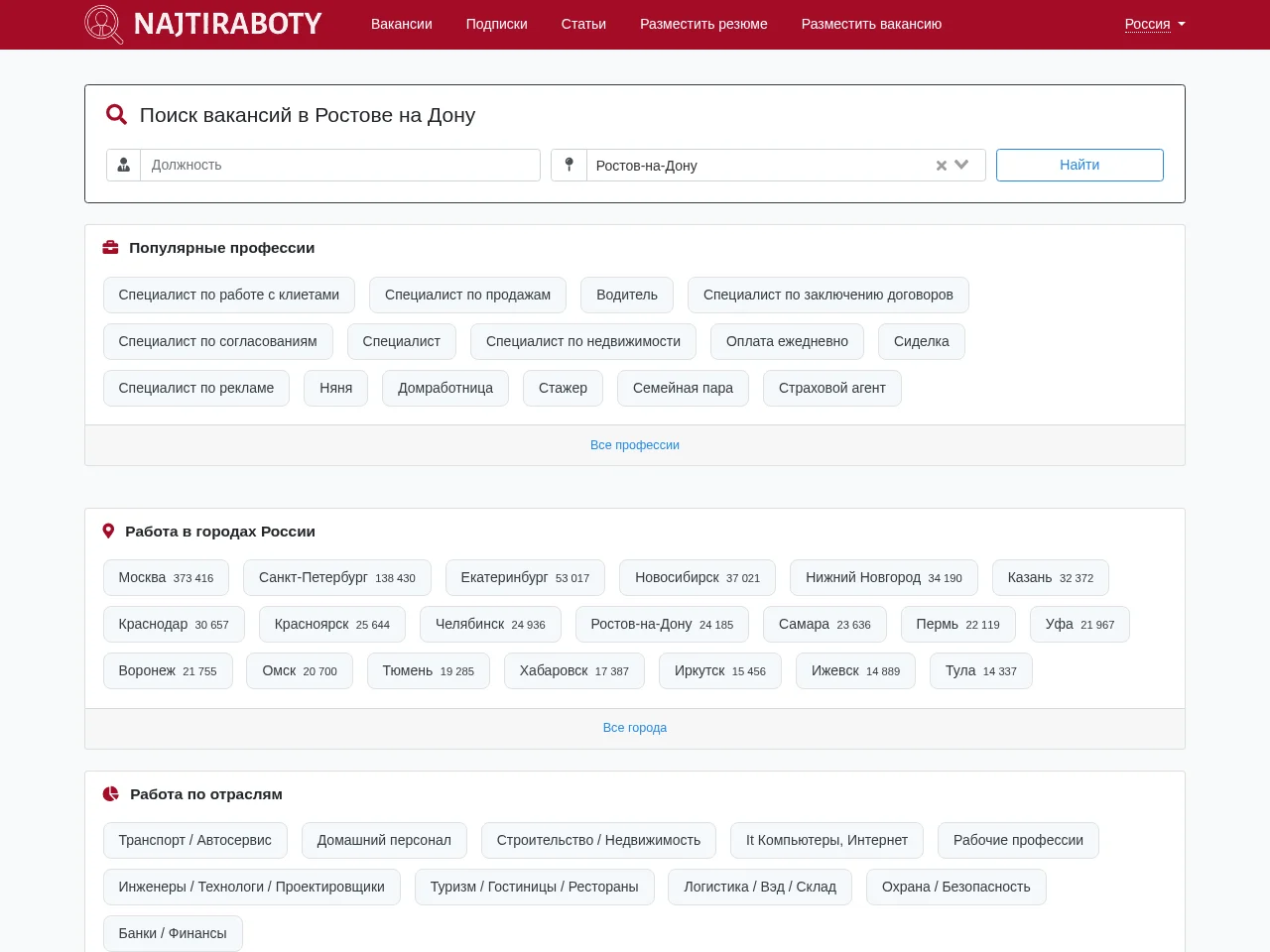The width and height of the screenshot is (1270, 952).
Task: Click the person icon in the position field
Action: pos(124,165)
